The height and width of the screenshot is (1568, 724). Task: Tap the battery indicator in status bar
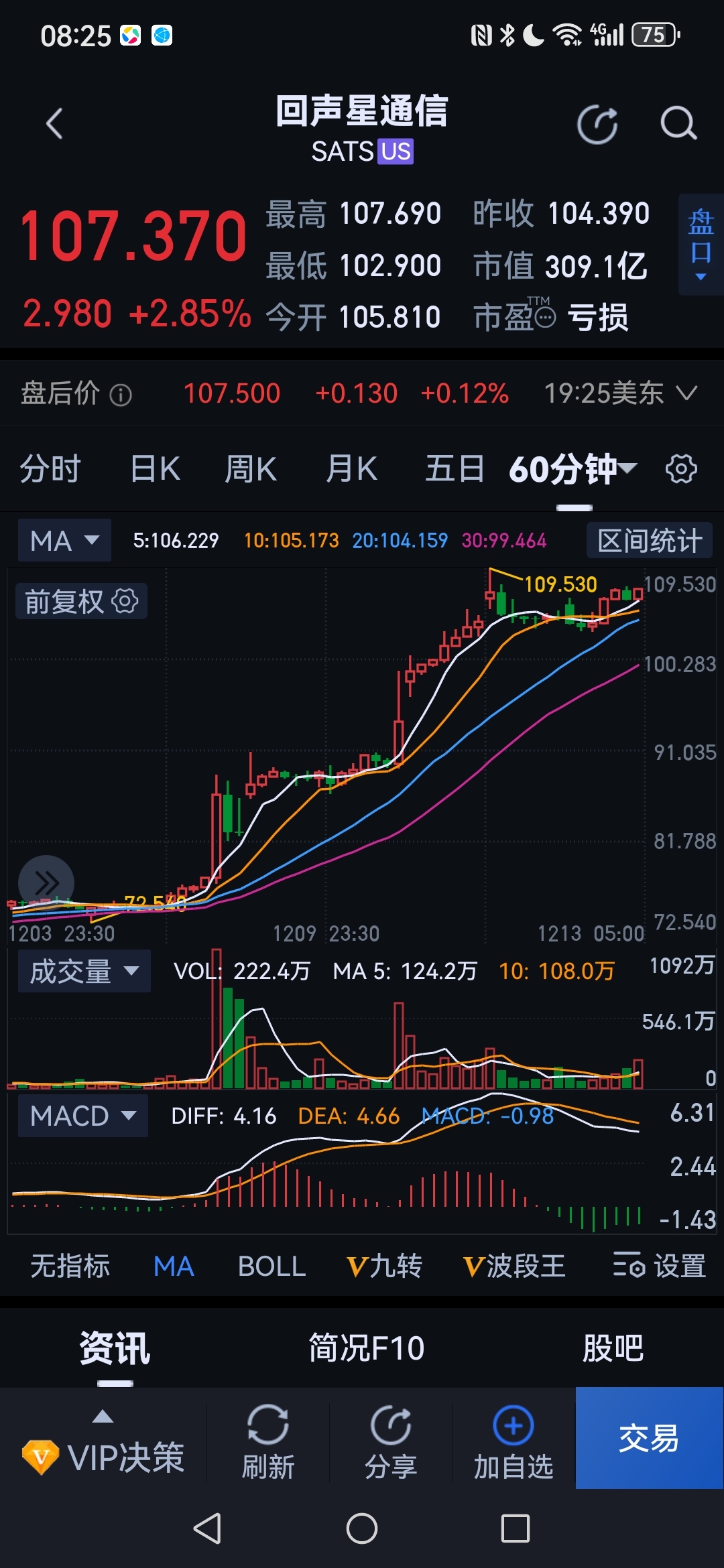click(656, 34)
